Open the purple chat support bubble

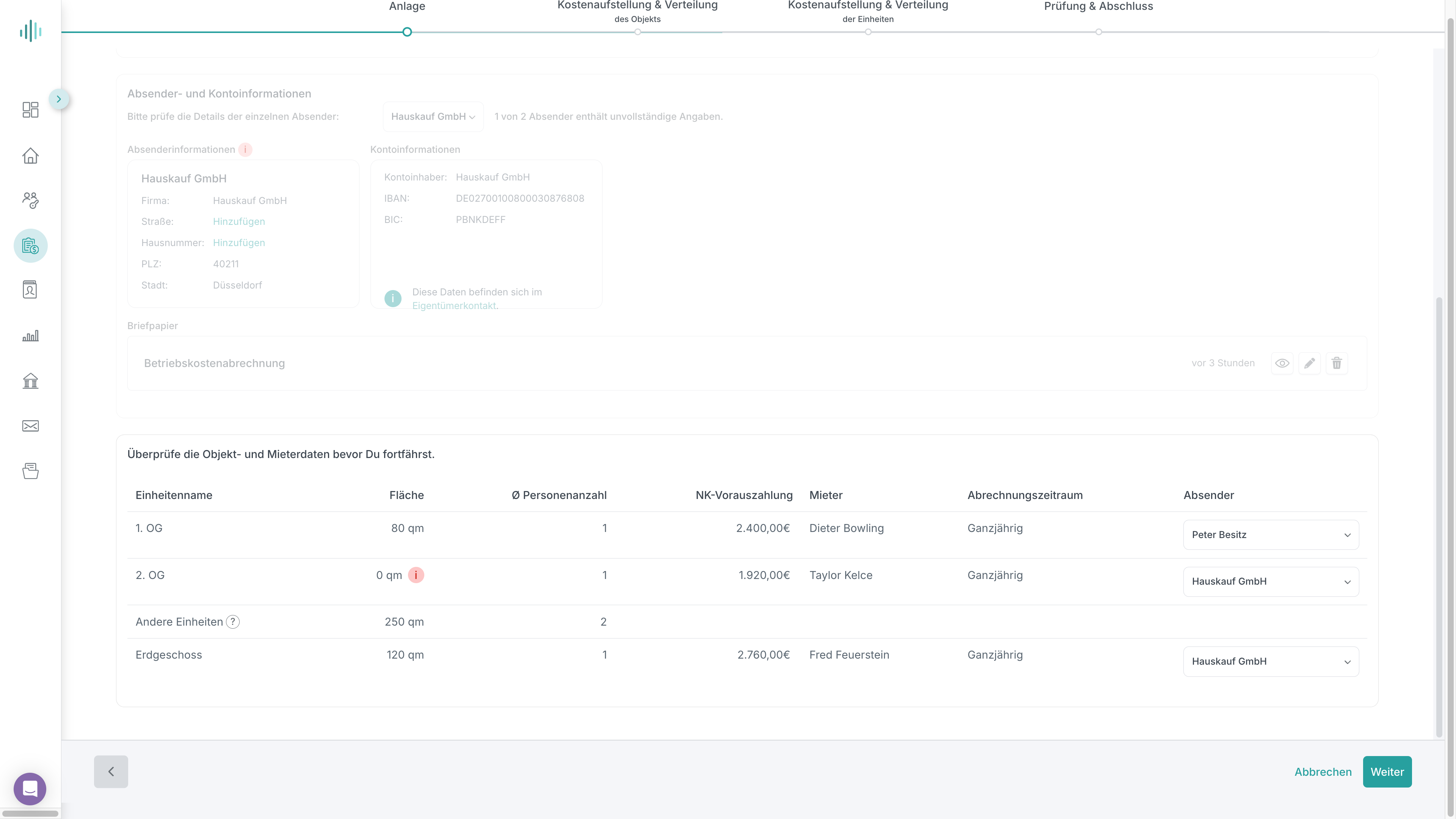[30, 789]
